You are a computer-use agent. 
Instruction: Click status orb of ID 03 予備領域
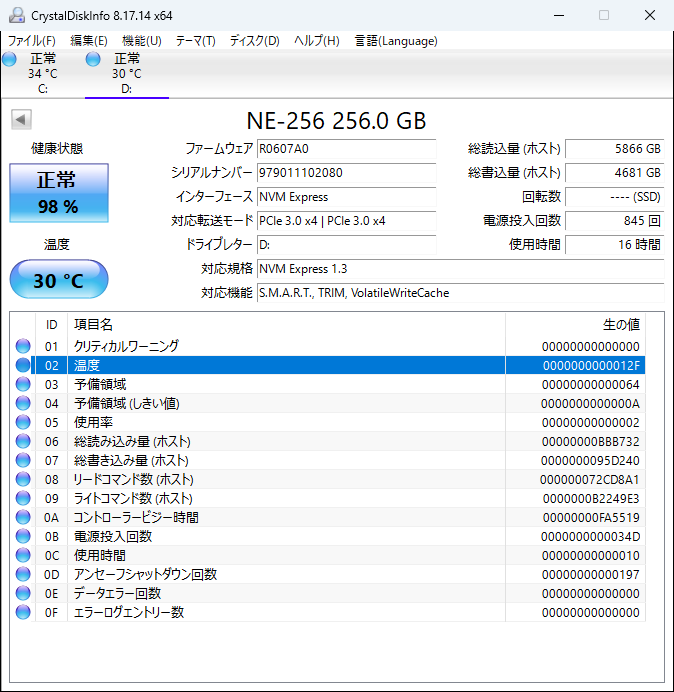point(23,384)
